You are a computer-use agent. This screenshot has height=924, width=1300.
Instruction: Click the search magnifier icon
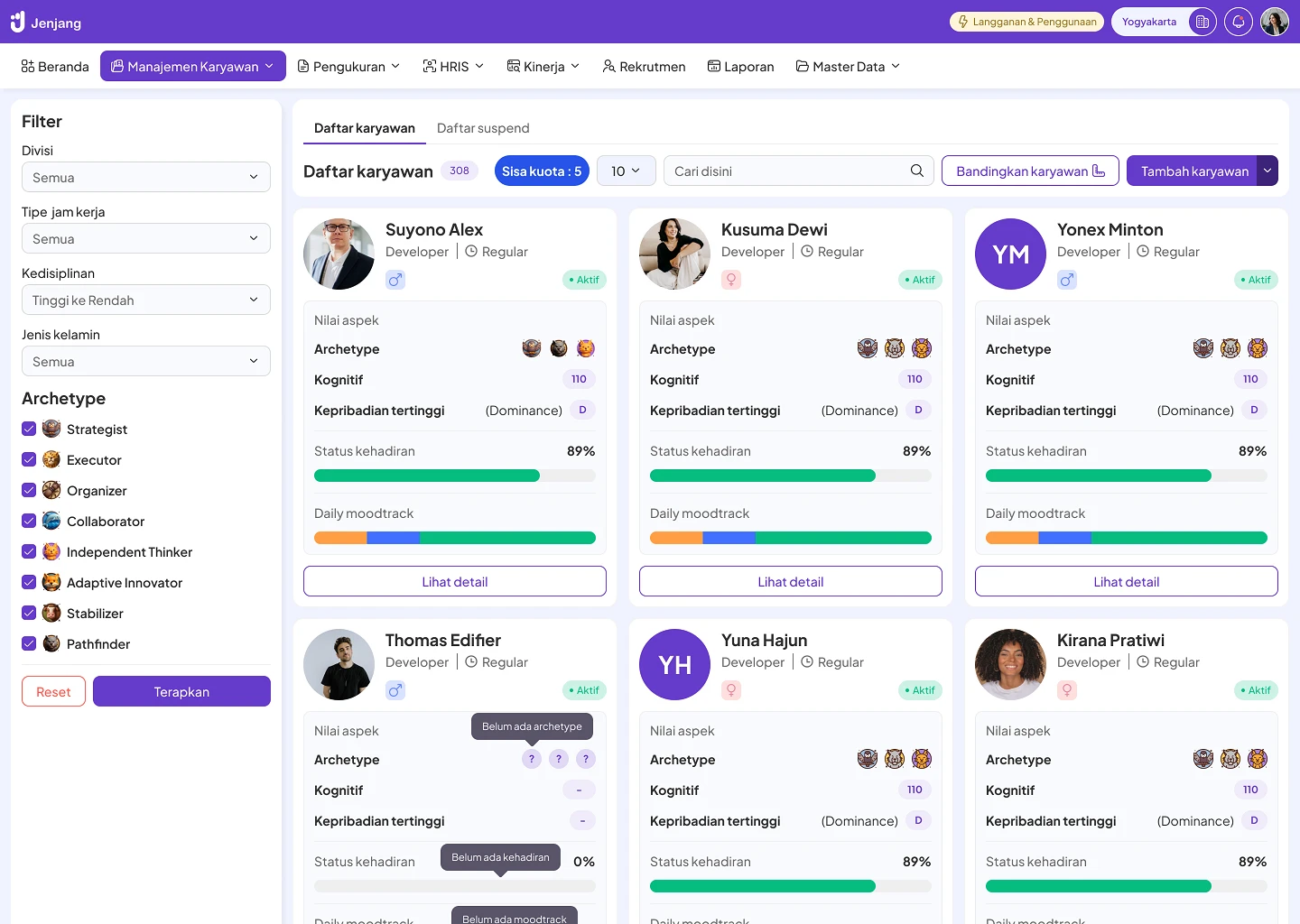click(916, 171)
